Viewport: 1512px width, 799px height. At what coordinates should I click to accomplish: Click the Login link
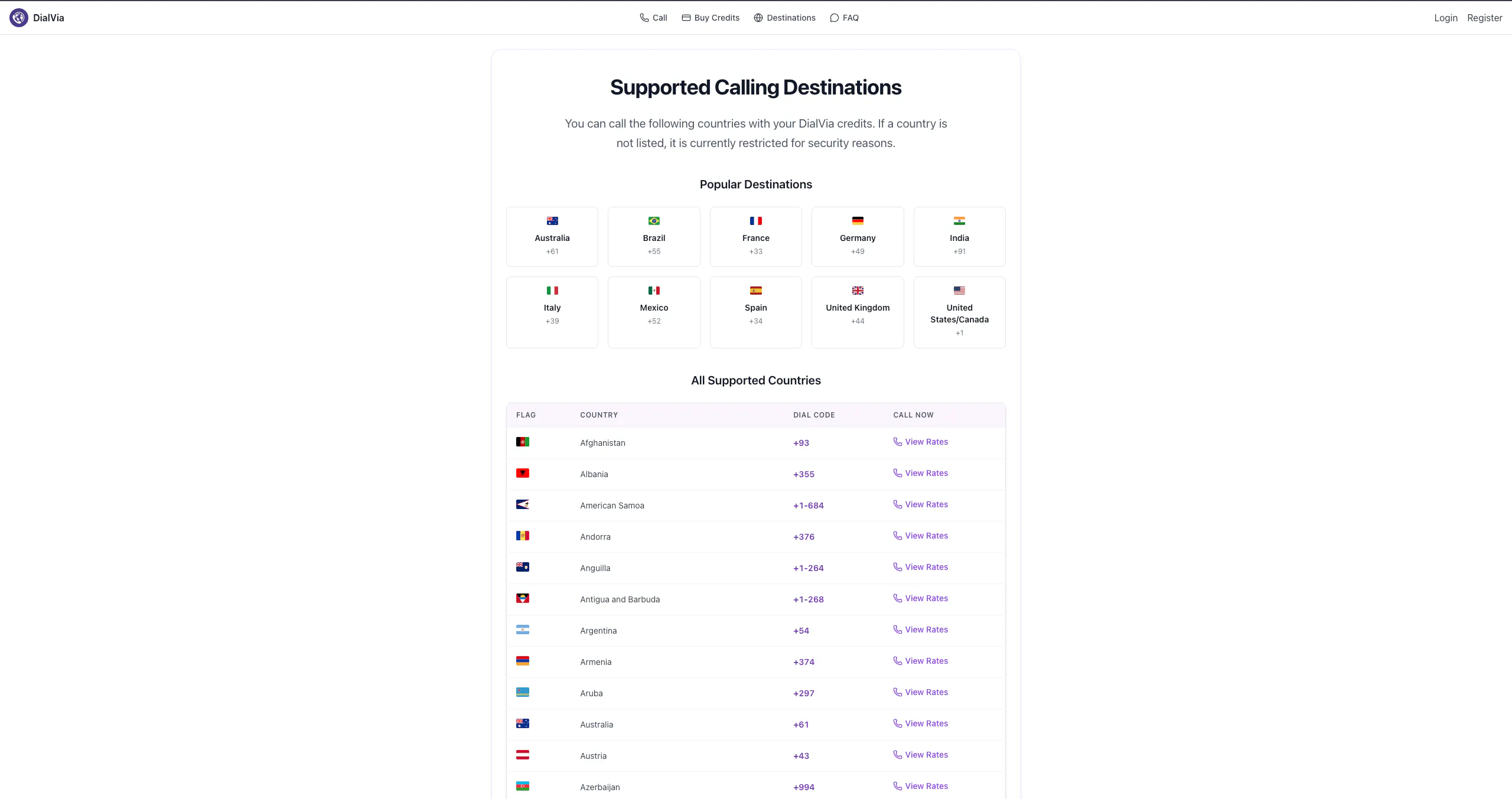pos(1445,18)
